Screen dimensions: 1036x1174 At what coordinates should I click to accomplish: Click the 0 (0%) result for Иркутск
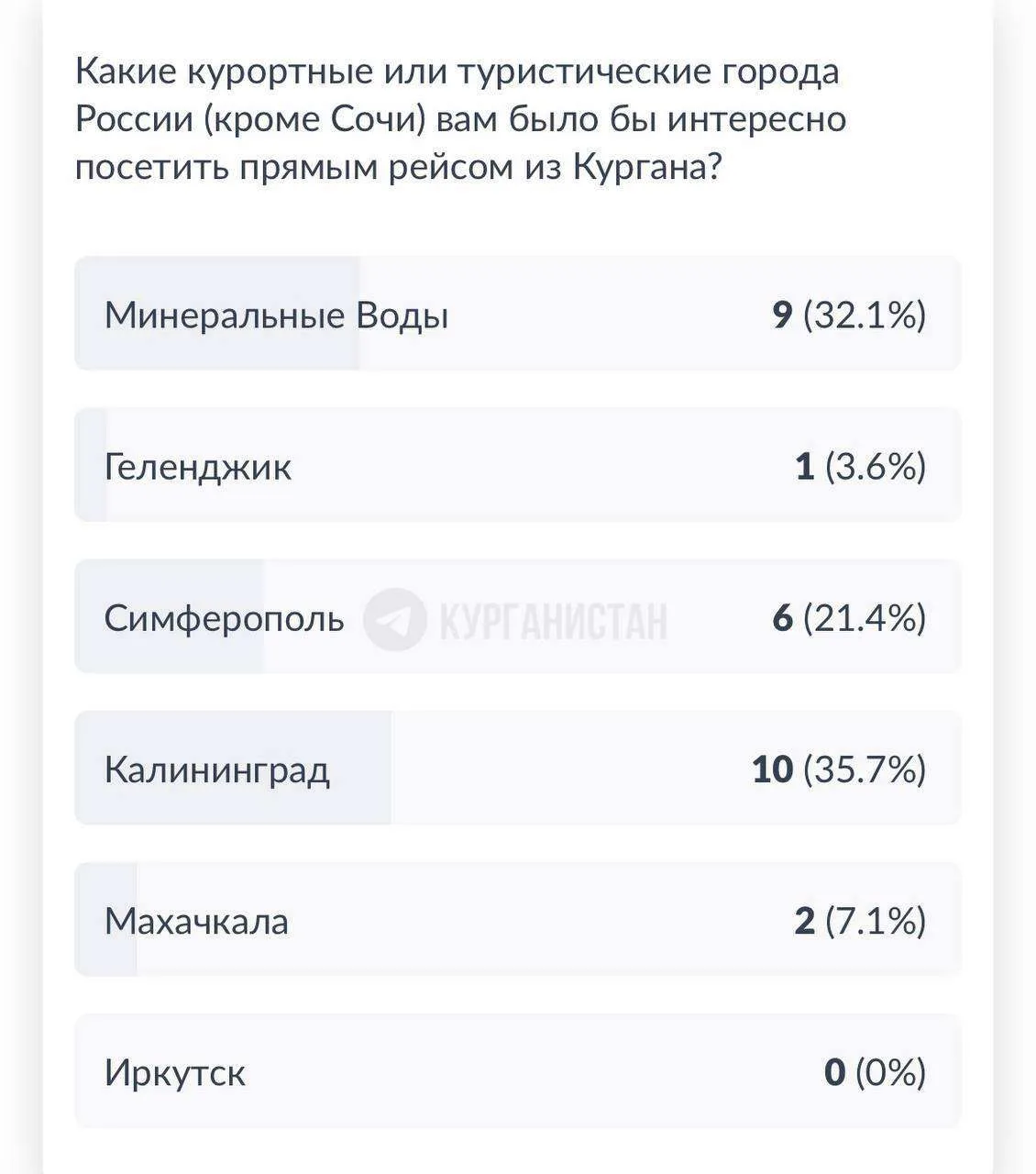[x=875, y=1071]
